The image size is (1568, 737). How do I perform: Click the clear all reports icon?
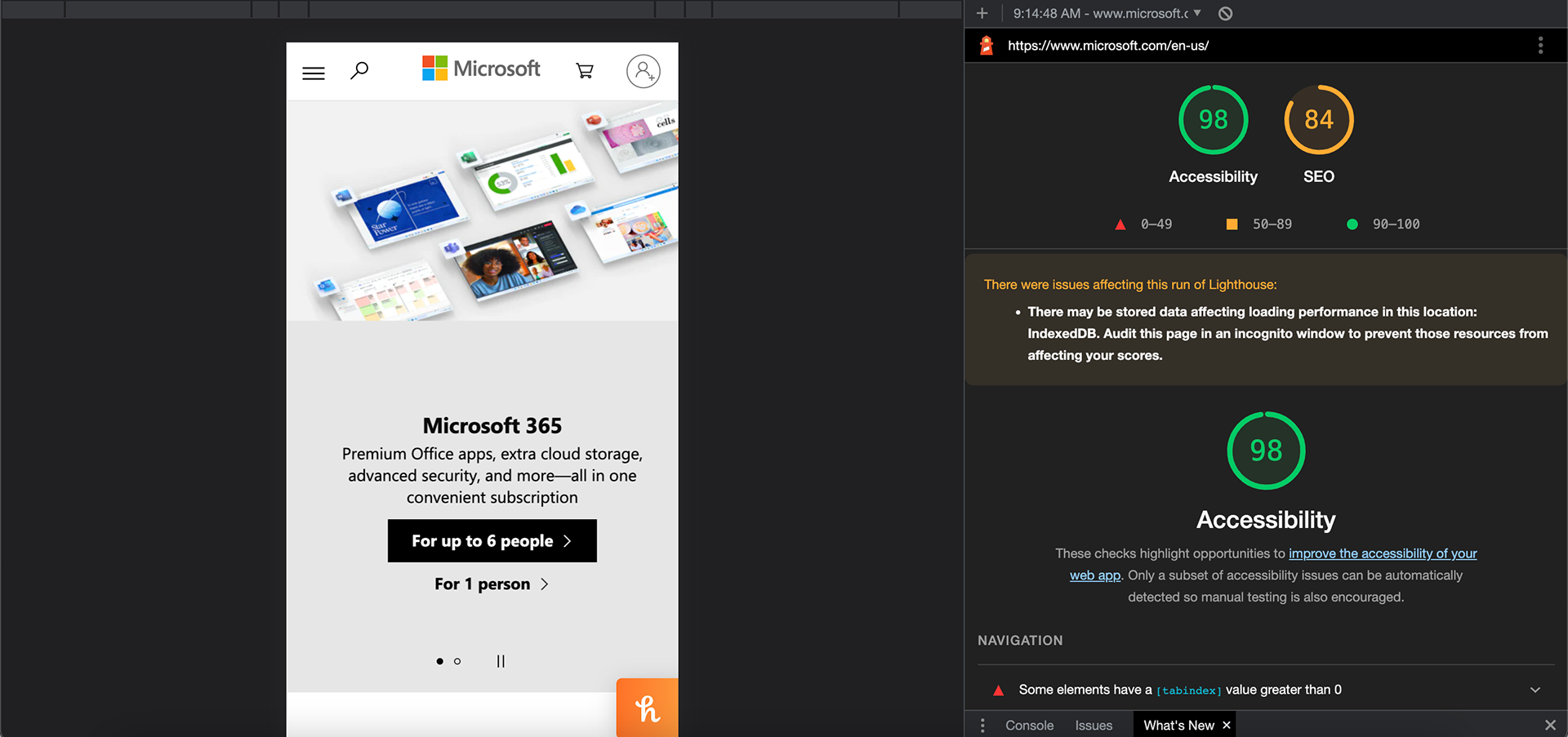(1226, 13)
